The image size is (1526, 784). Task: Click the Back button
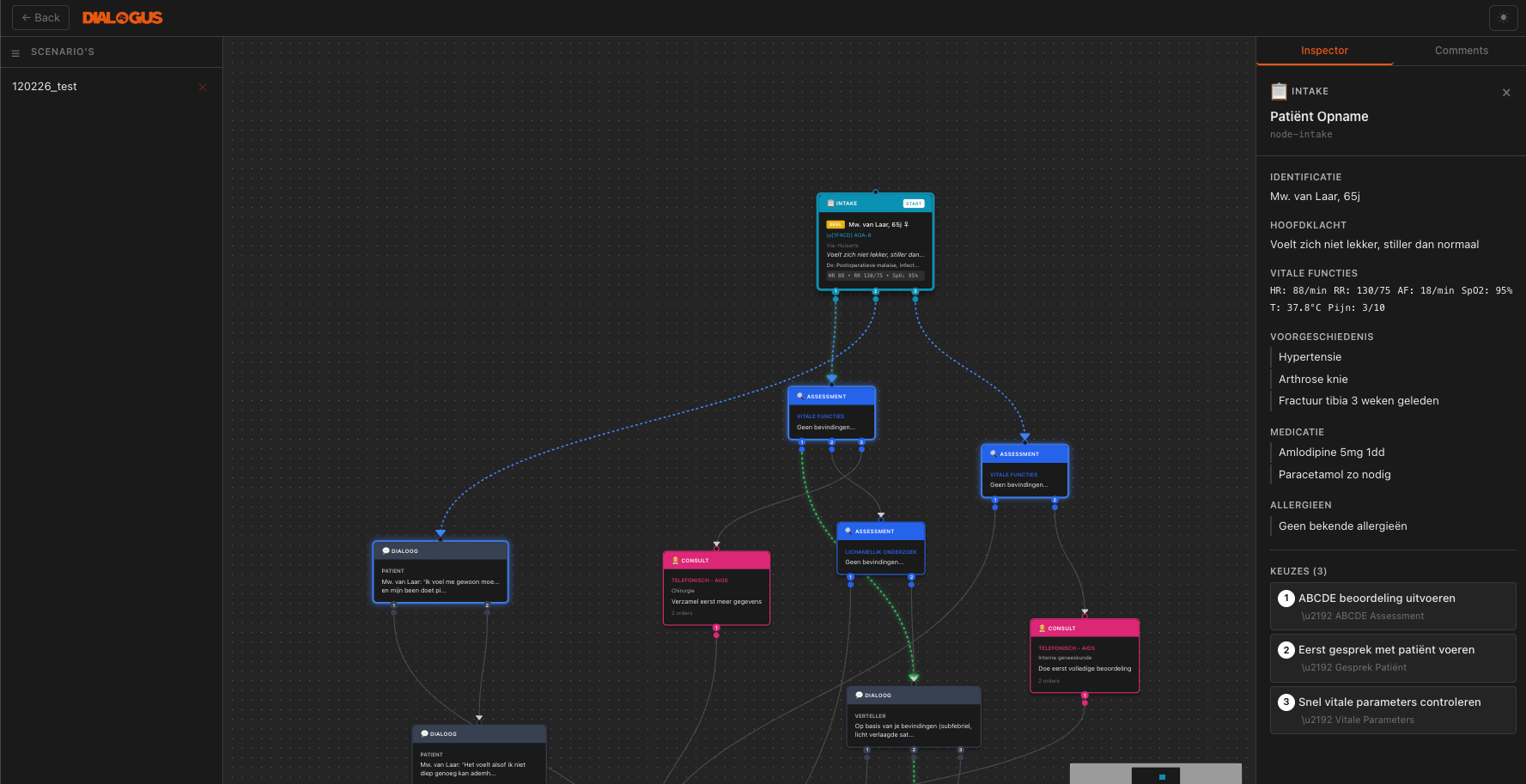point(40,17)
